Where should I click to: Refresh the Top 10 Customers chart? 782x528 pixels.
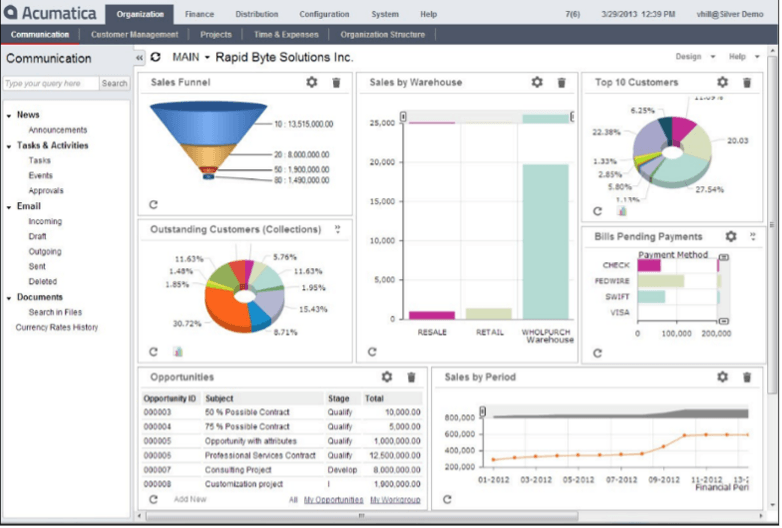tap(597, 211)
